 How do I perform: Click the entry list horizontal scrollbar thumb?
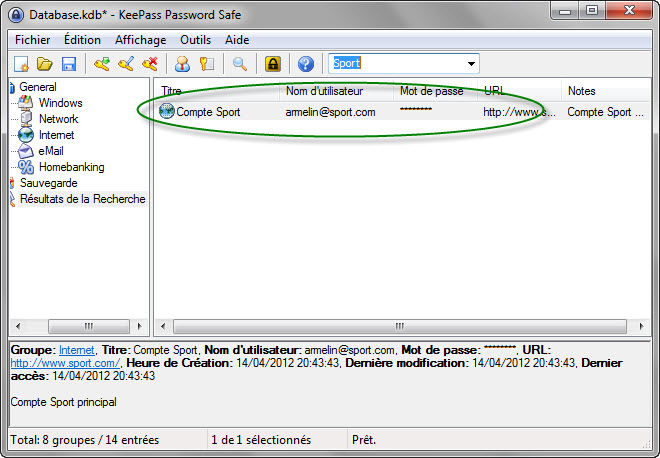(x=400, y=326)
